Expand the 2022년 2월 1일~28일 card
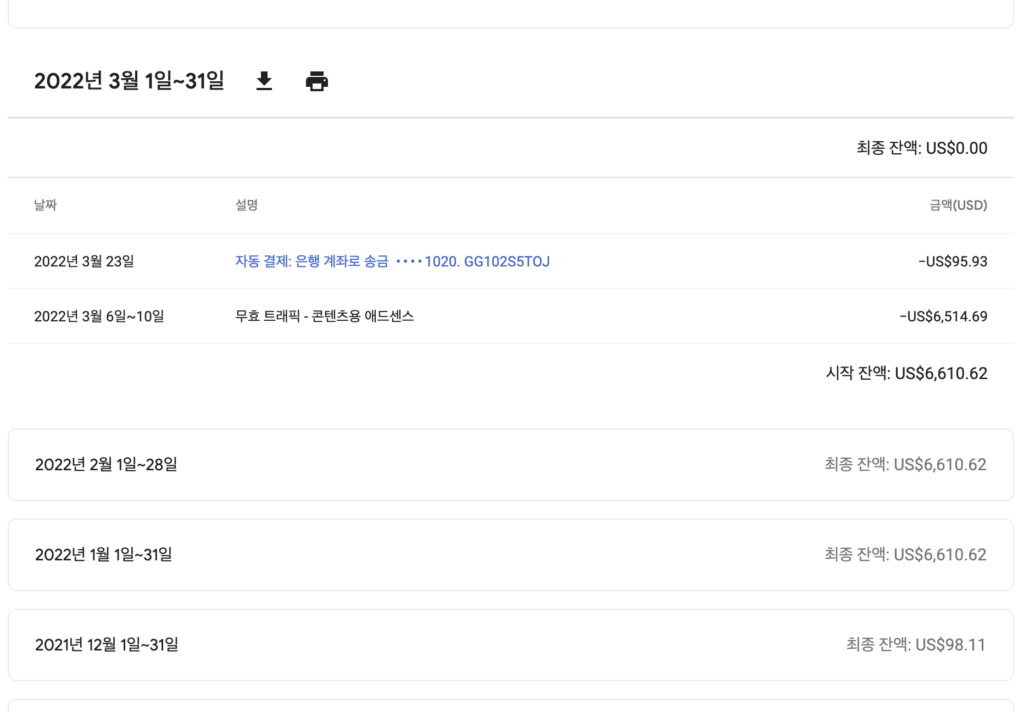The width and height of the screenshot is (1024, 712). pos(106,464)
